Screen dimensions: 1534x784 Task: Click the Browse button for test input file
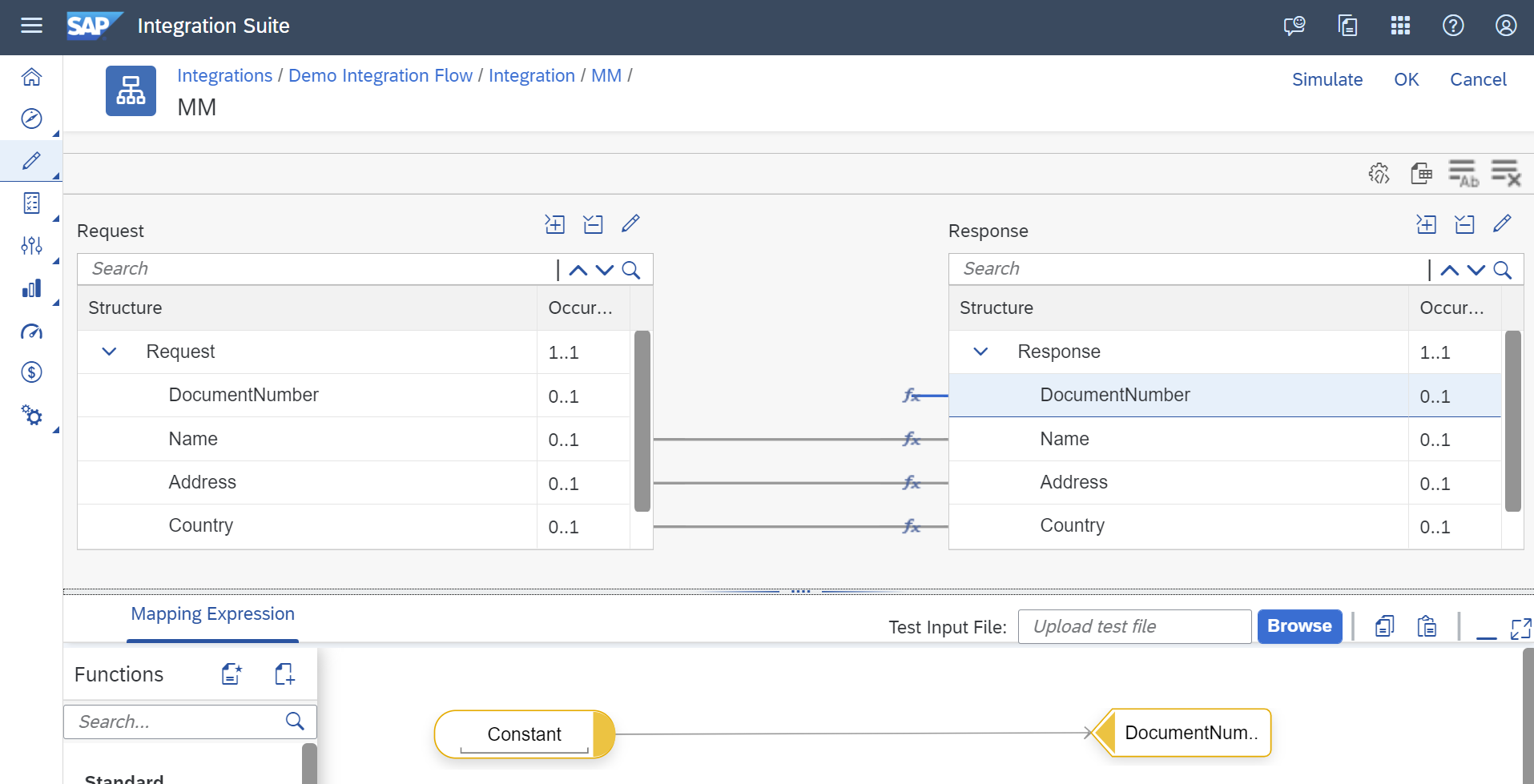tap(1299, 626)
